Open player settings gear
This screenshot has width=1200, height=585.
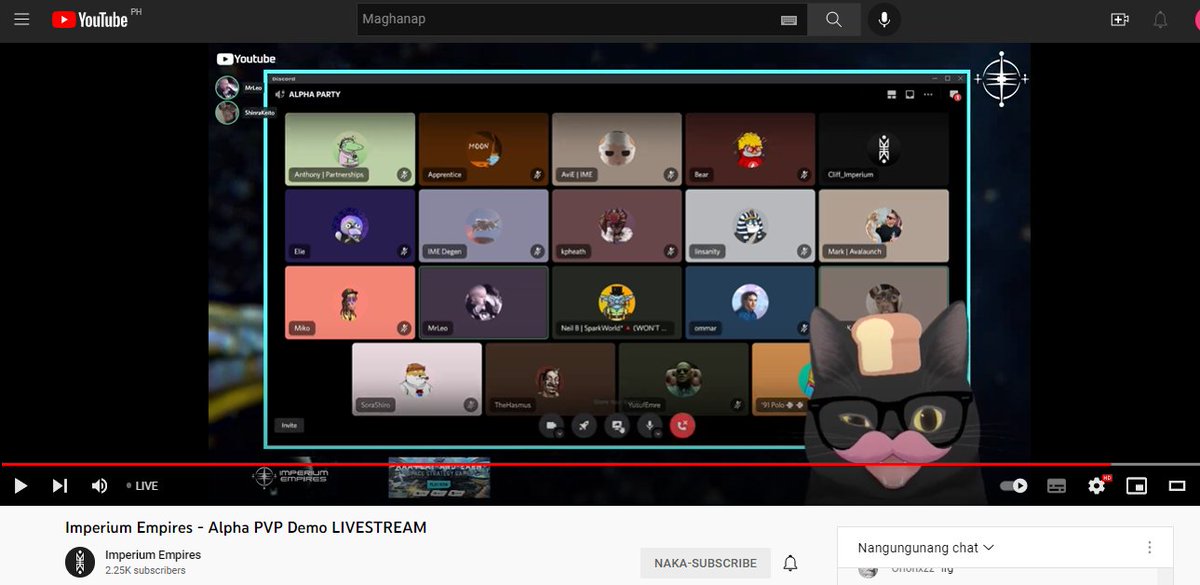point(1097,486)
